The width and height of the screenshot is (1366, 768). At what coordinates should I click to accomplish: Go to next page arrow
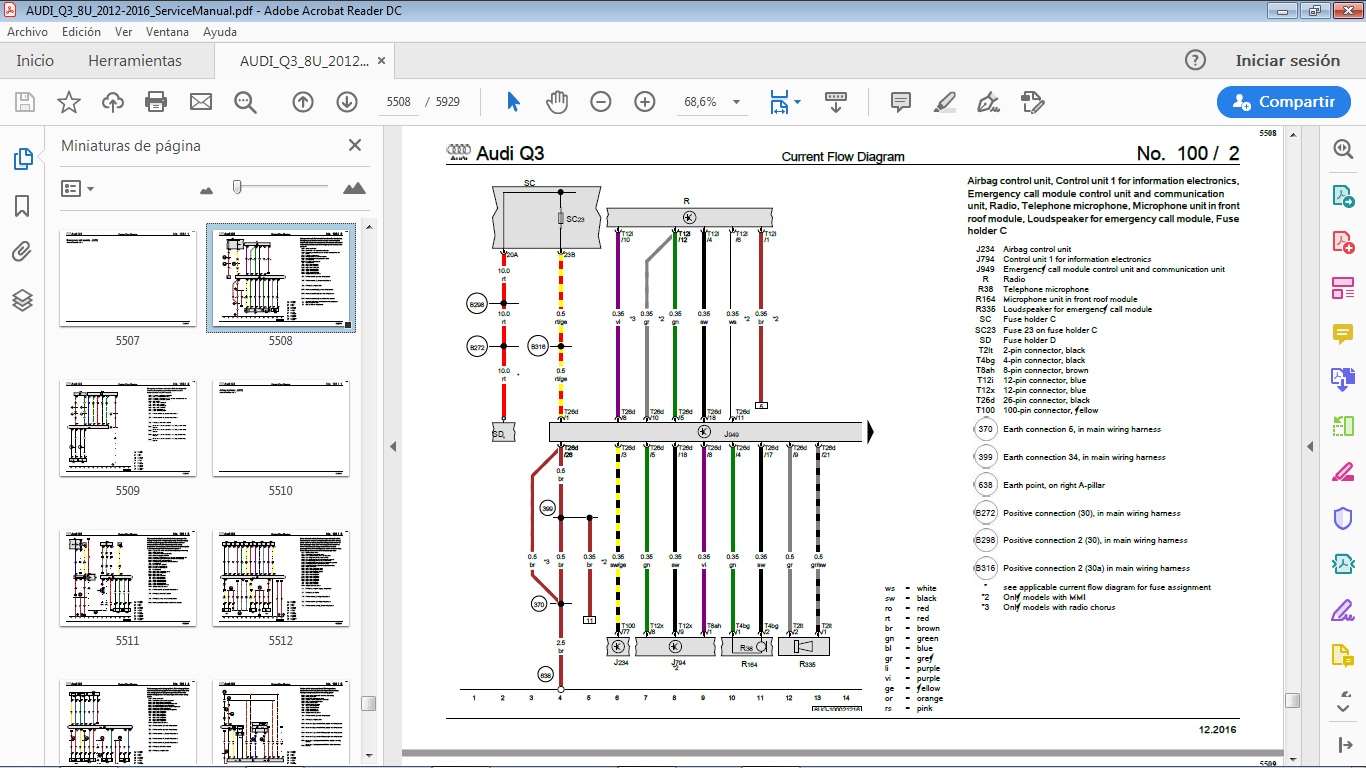coord(347,102)
